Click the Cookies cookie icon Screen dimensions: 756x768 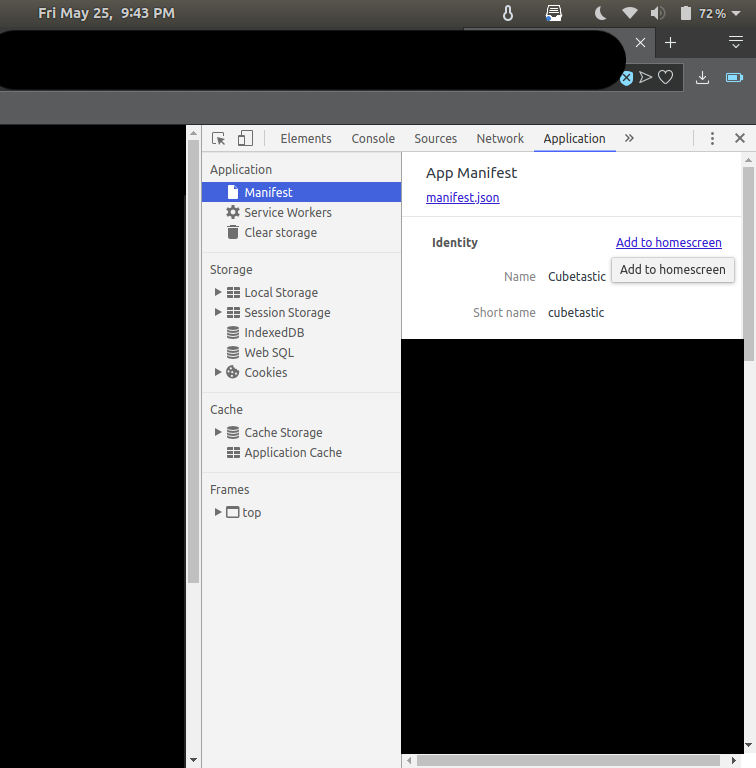pyautogui.click(x=233, y=372)
